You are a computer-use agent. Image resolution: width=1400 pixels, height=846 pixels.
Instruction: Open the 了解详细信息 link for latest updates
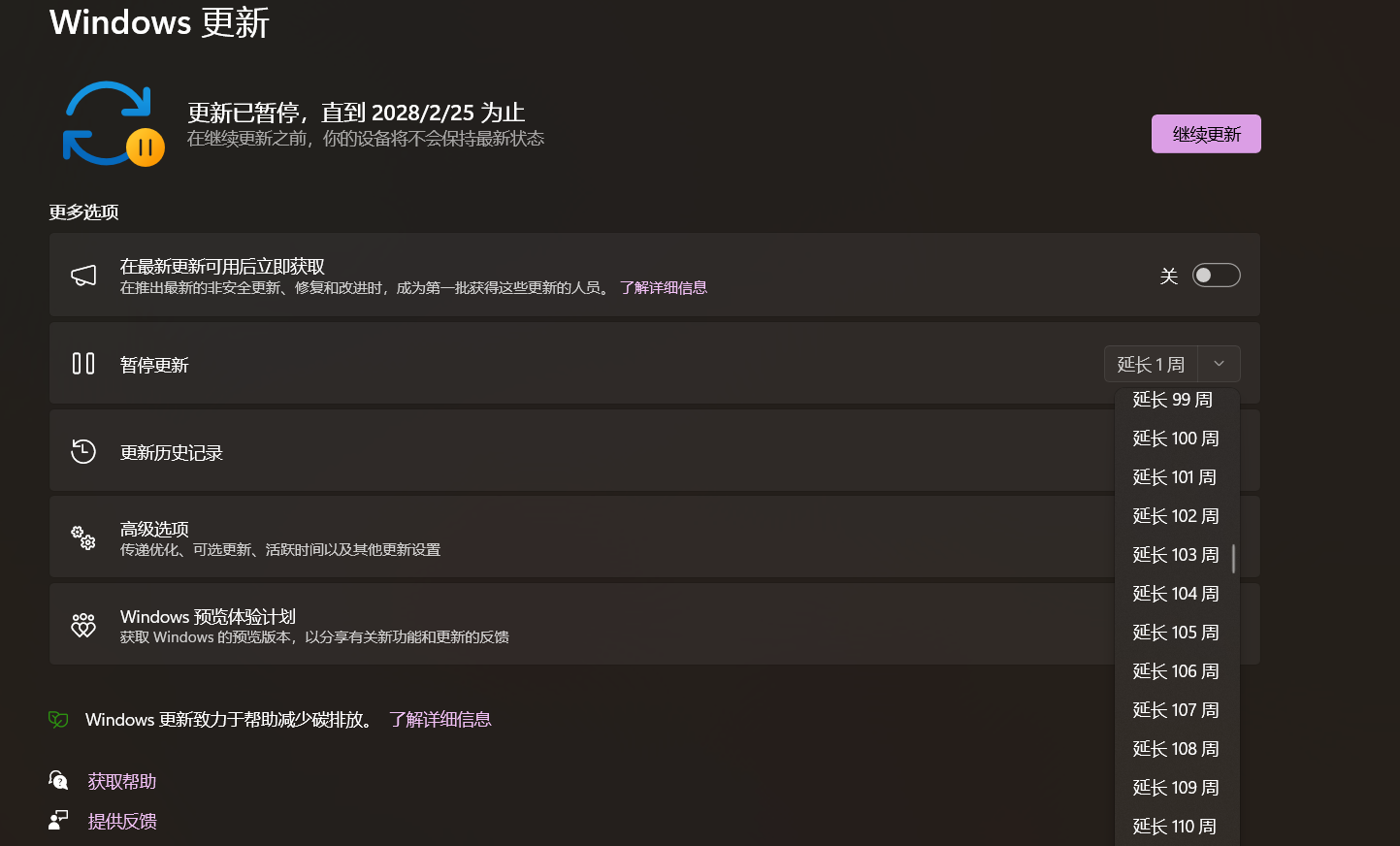[x=664, y=288]
